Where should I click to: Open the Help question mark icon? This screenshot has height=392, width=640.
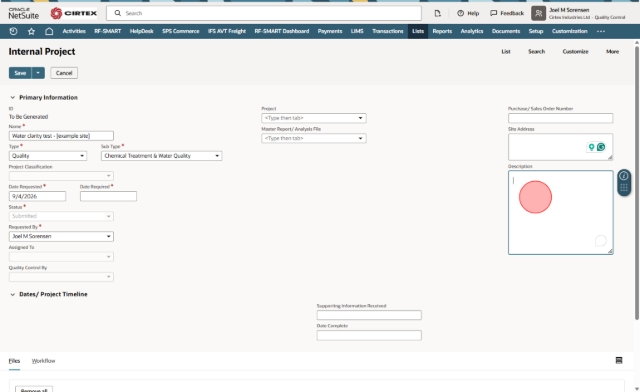click(x=460, y=13)
